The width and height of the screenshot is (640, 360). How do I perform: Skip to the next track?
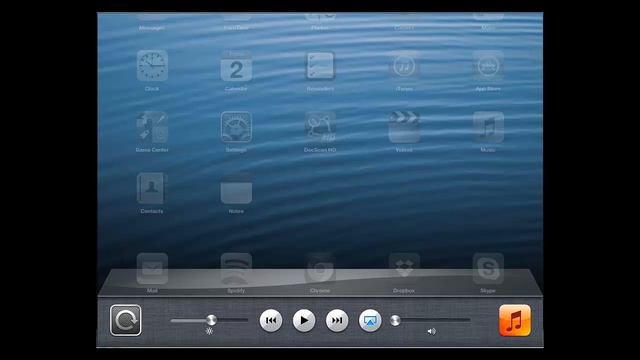coord(337,320)
